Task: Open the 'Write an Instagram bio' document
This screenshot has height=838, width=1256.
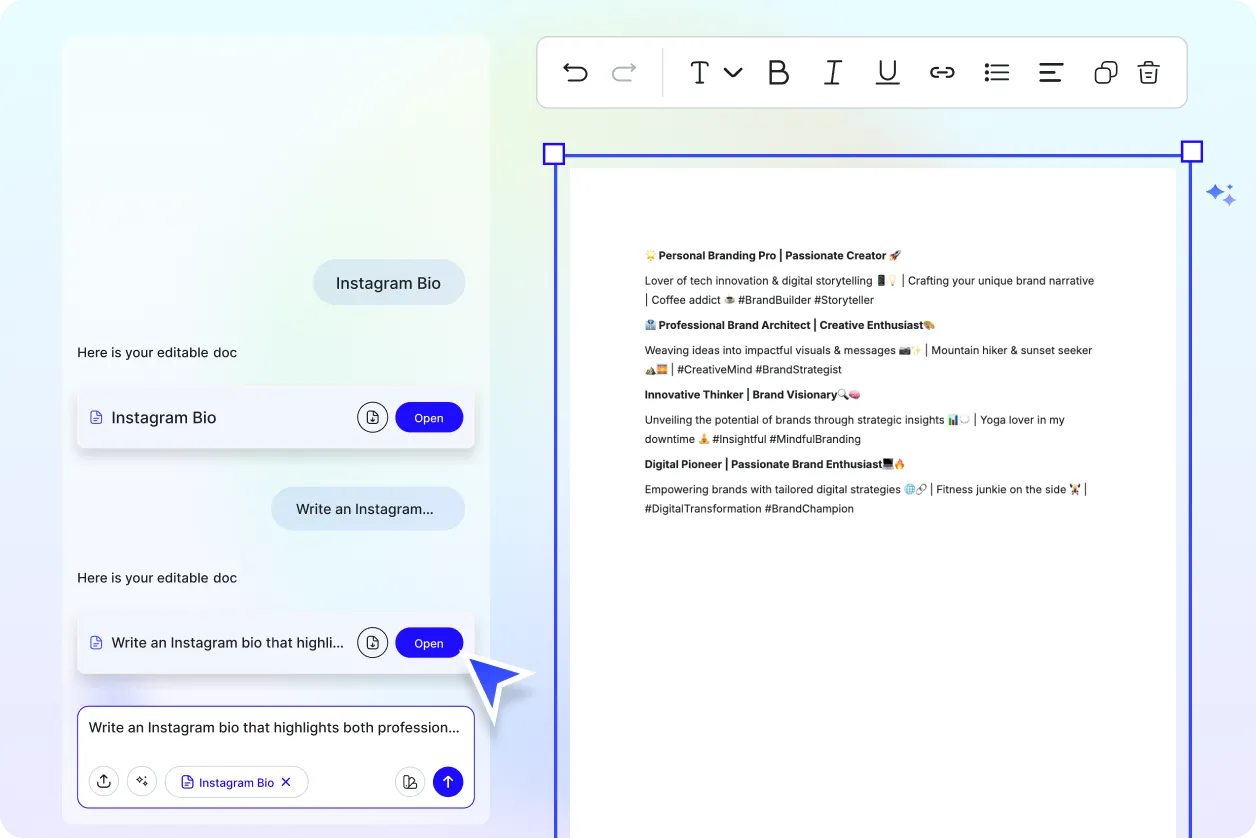Action: [x=429, y=642]
